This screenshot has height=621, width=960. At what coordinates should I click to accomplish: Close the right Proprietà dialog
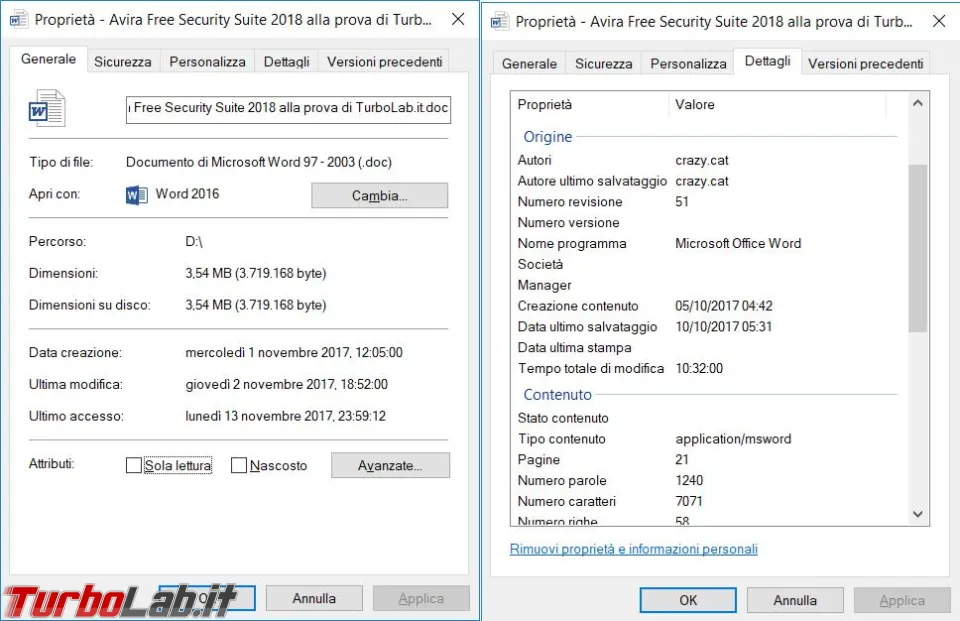(939, 21)
